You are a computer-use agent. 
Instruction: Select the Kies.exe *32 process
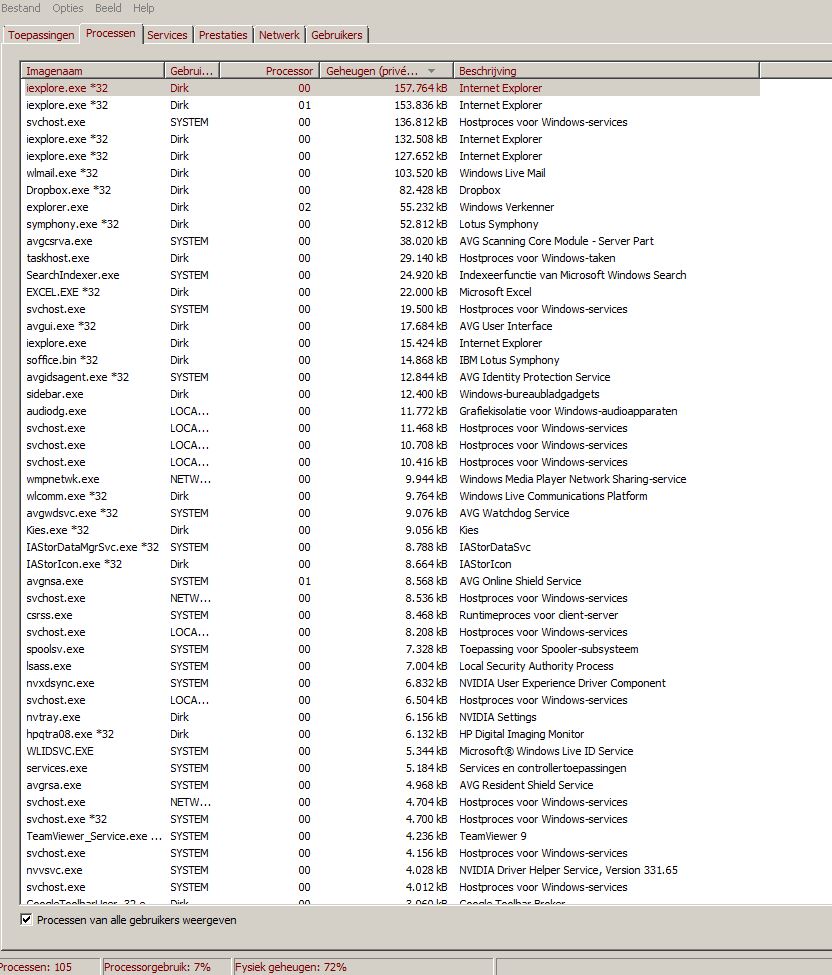[x=391, y=530]
